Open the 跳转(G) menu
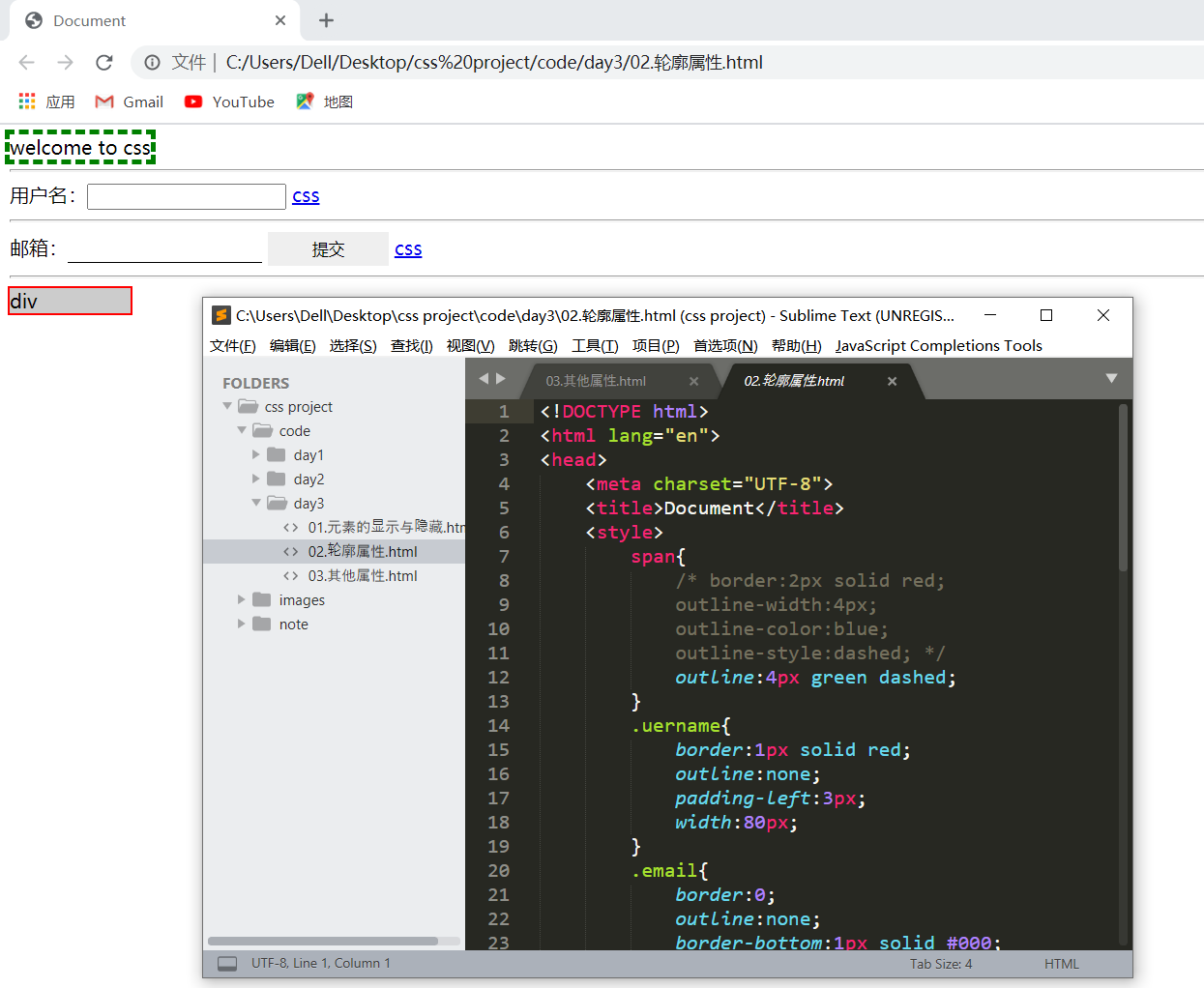 [x=533, y=345]
